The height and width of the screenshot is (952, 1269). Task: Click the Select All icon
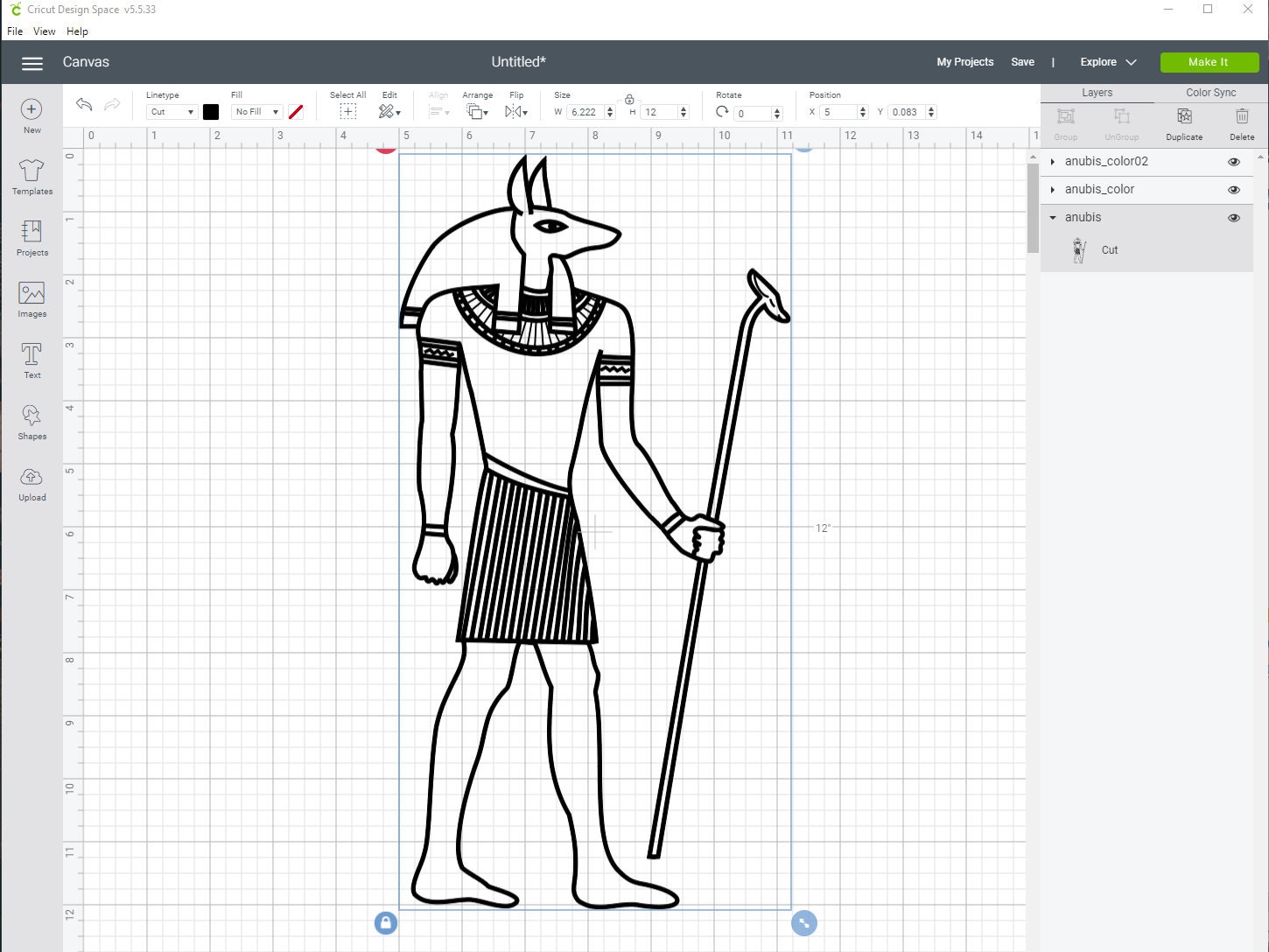tap(347, 111)
